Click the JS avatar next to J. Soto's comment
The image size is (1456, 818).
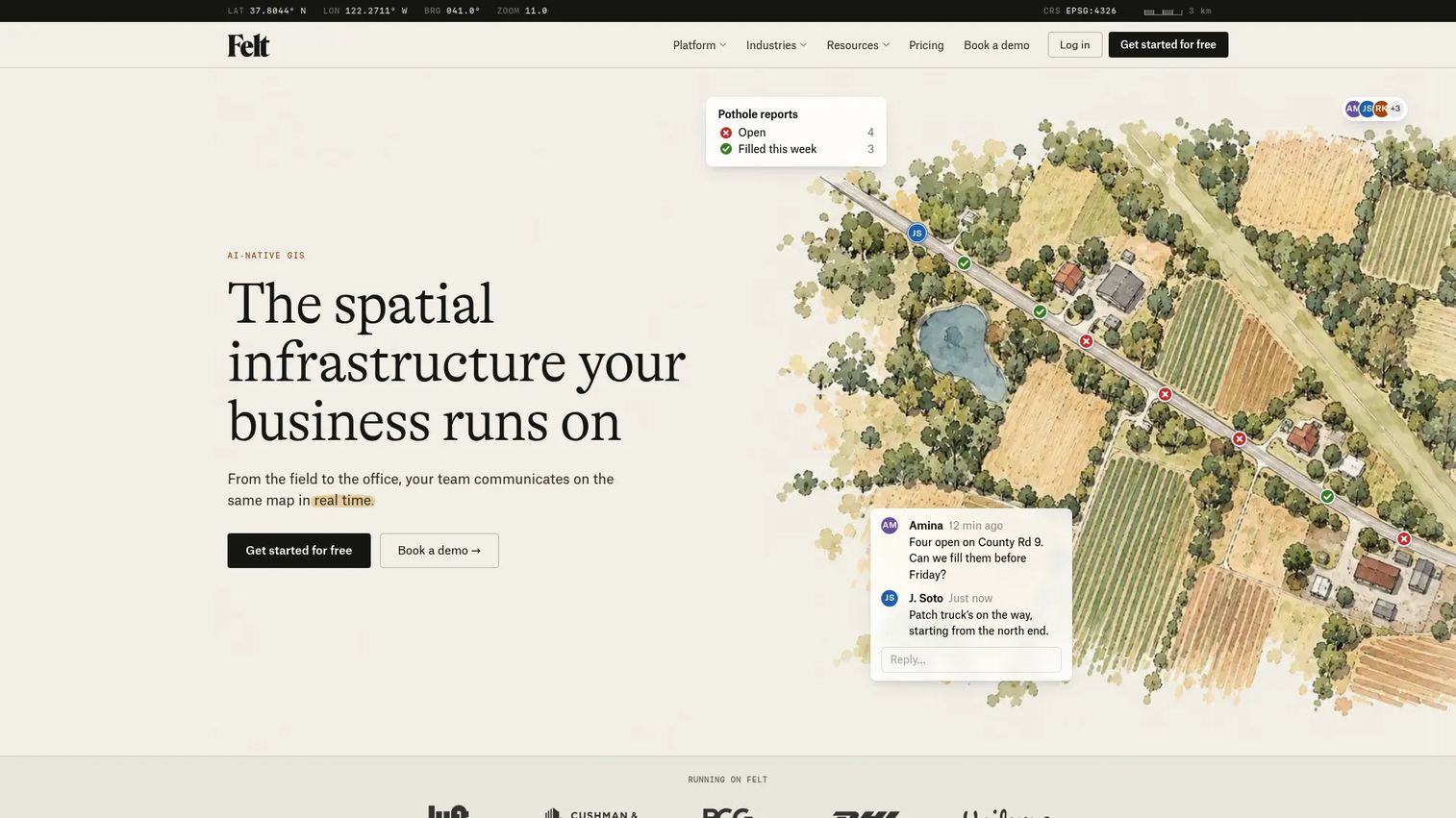tap(890, 599)
